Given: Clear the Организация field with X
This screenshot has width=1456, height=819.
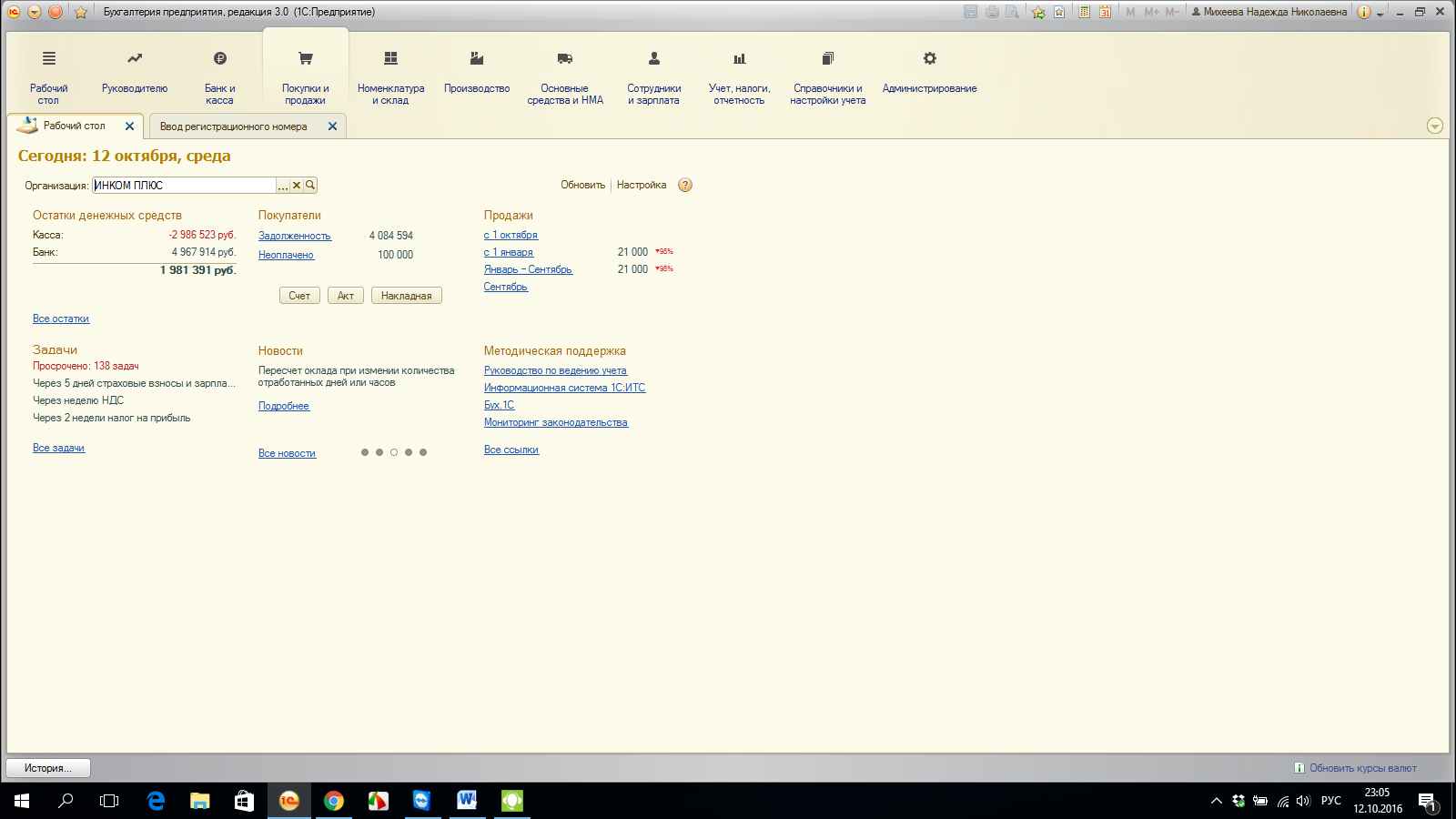Looking at the screenshot, I should pos(297,185).
